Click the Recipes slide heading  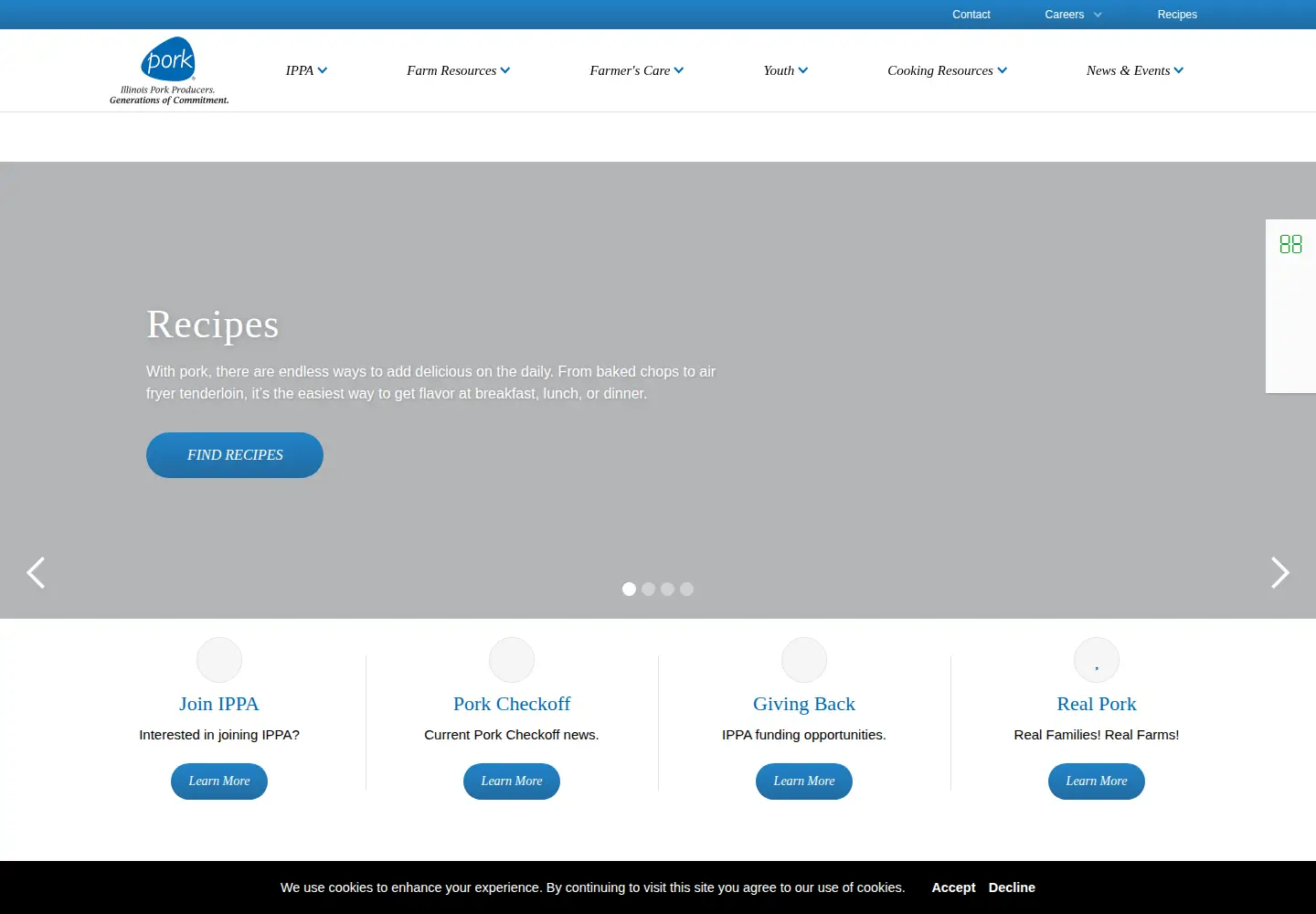[x=213, y=324]
